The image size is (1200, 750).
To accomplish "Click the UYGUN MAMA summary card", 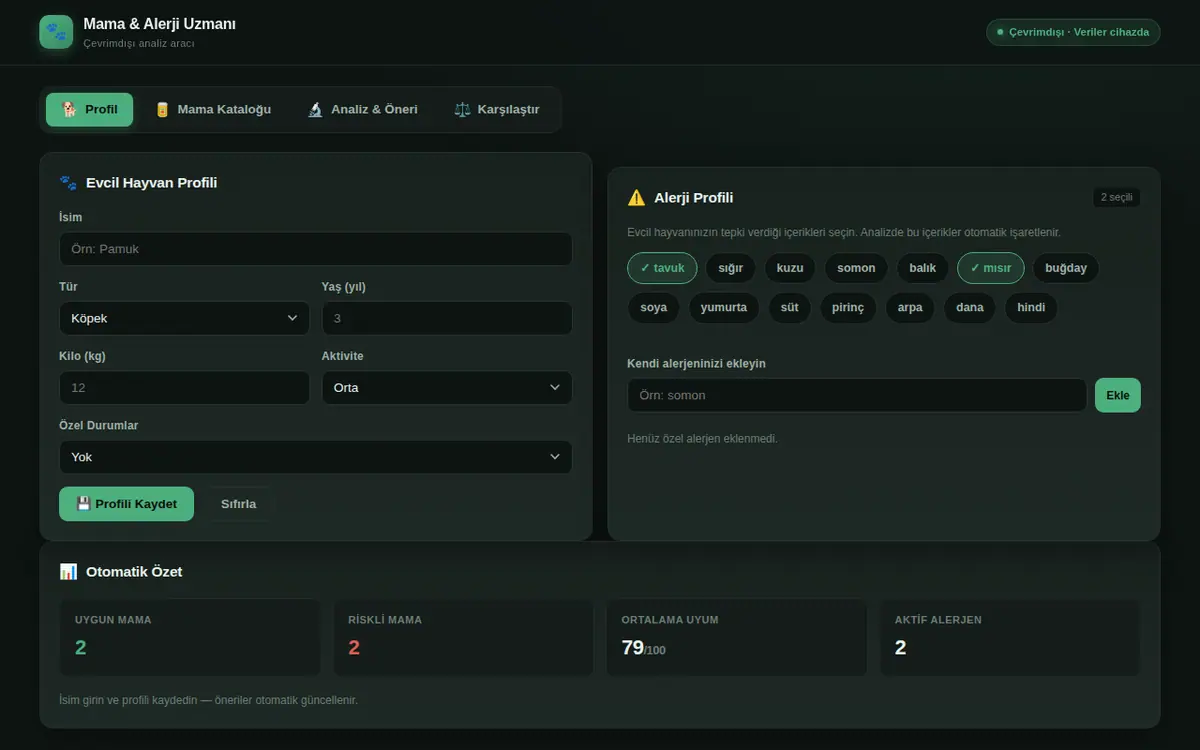I will click(x=190, y=637).
